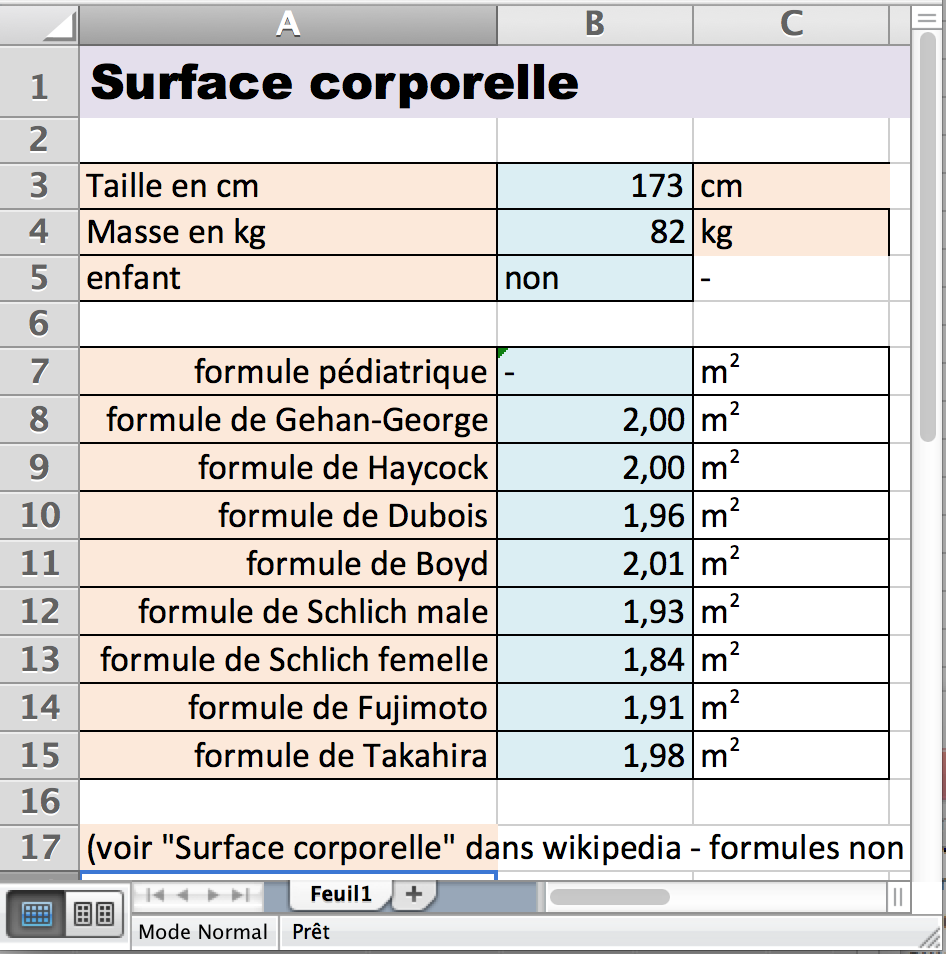Select the enfant cell containing non

click(x=594, y=278)
